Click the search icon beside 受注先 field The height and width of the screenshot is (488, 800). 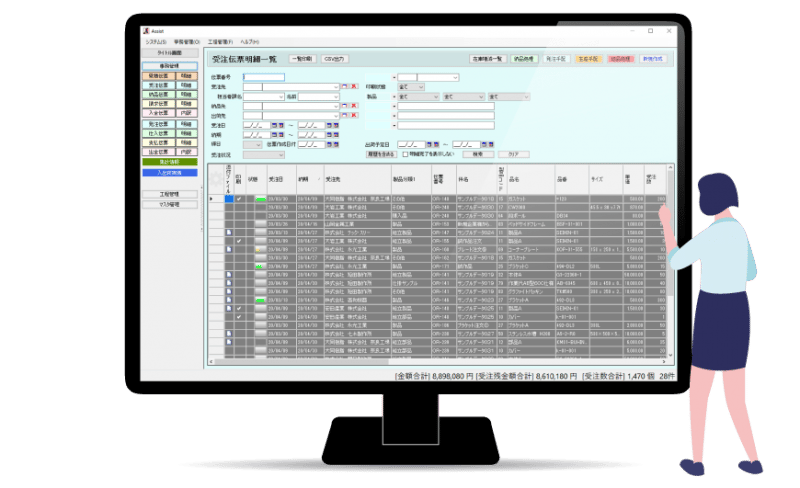click(344, 86)
